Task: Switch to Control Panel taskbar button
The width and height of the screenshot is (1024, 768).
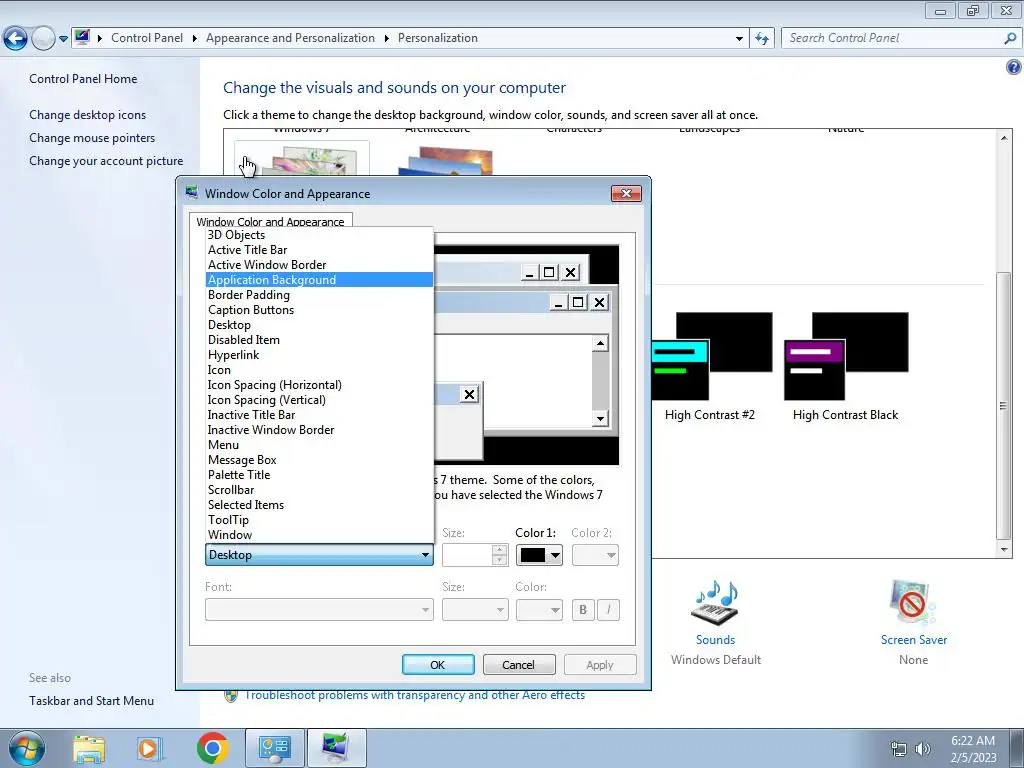Action: point(274,748)
